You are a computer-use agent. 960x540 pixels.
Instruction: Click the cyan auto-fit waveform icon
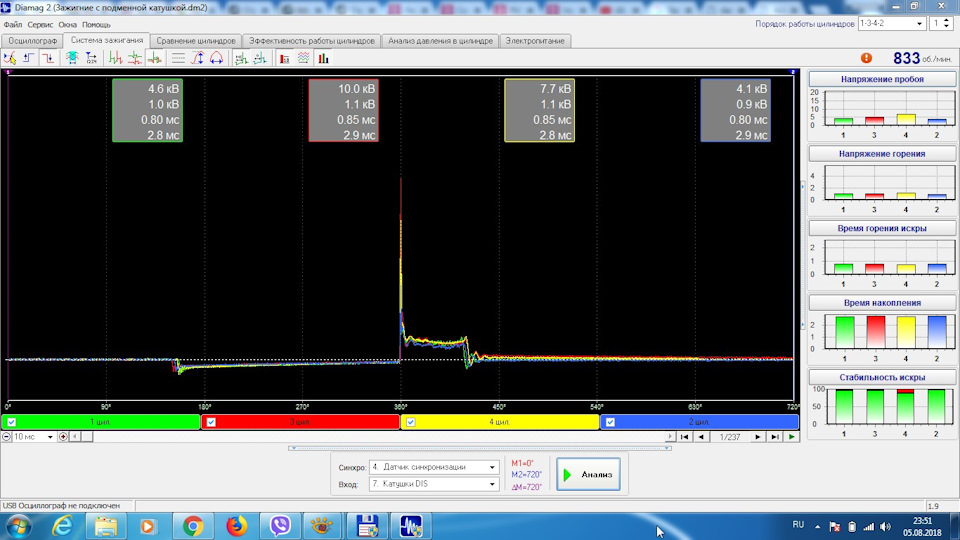tap(72, 58)
